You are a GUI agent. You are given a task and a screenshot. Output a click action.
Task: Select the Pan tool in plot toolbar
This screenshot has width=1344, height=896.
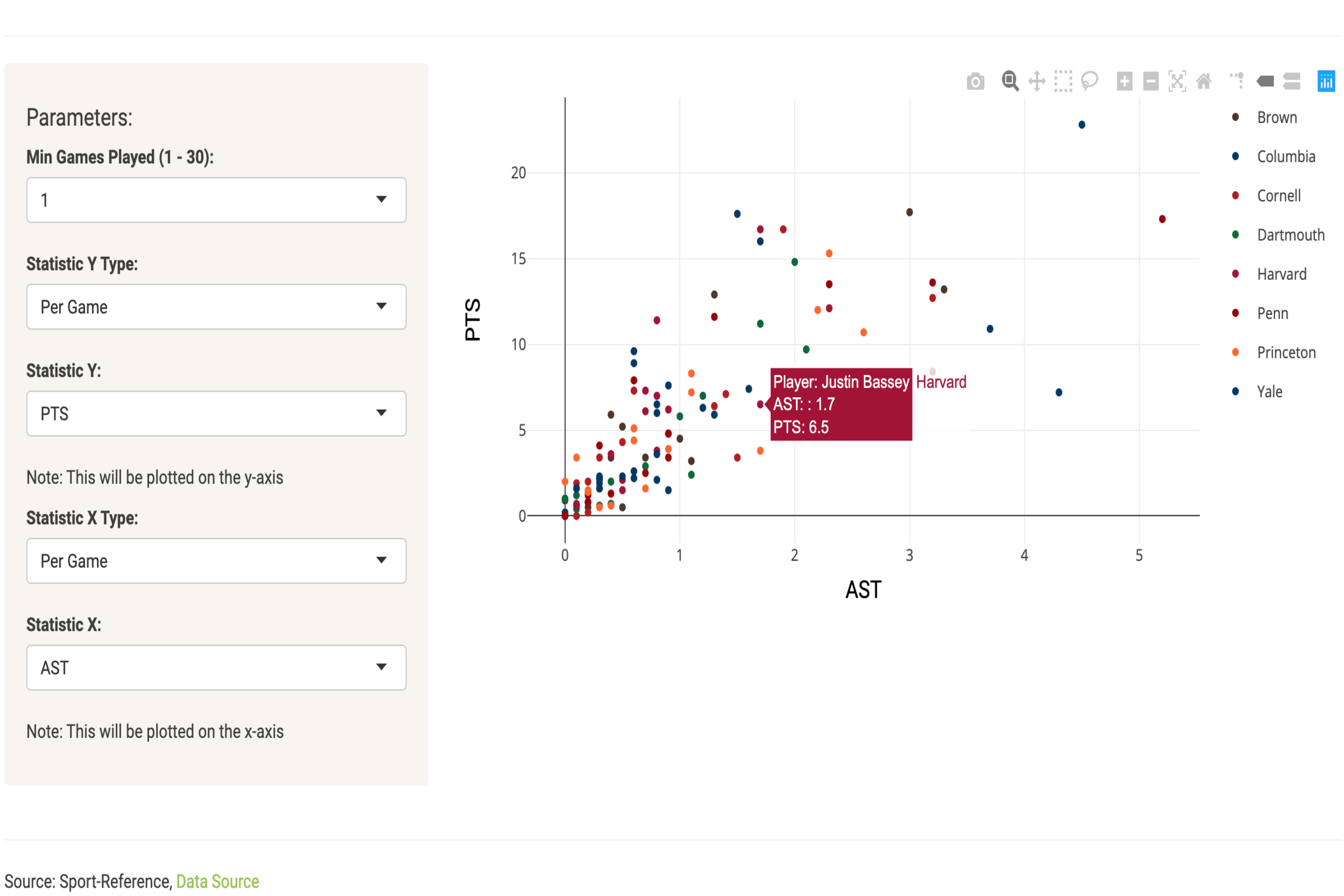(1037, 82)
